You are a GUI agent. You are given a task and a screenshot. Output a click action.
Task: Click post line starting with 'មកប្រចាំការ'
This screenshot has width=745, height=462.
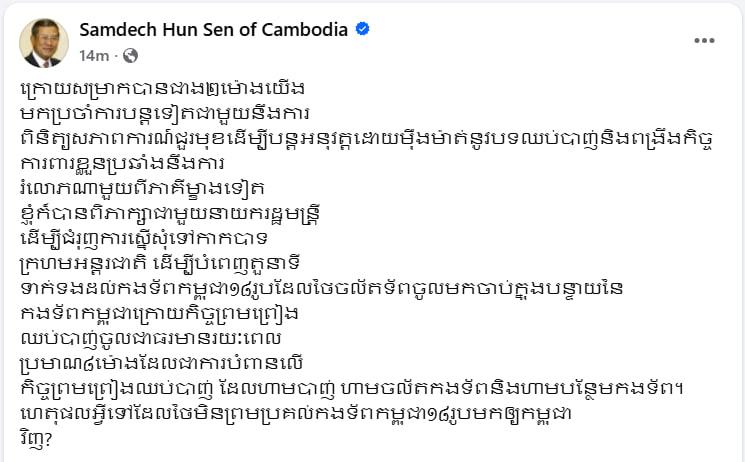tap(165, 114)
